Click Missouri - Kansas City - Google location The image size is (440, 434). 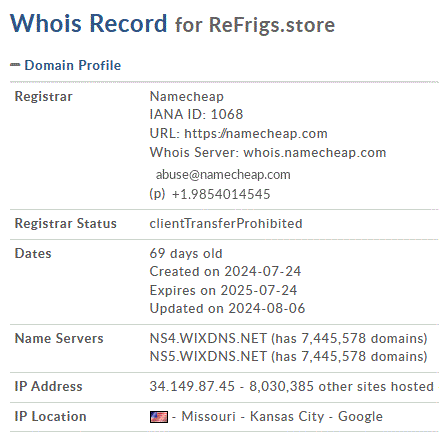pyautogui.click(x=282, y=417)
